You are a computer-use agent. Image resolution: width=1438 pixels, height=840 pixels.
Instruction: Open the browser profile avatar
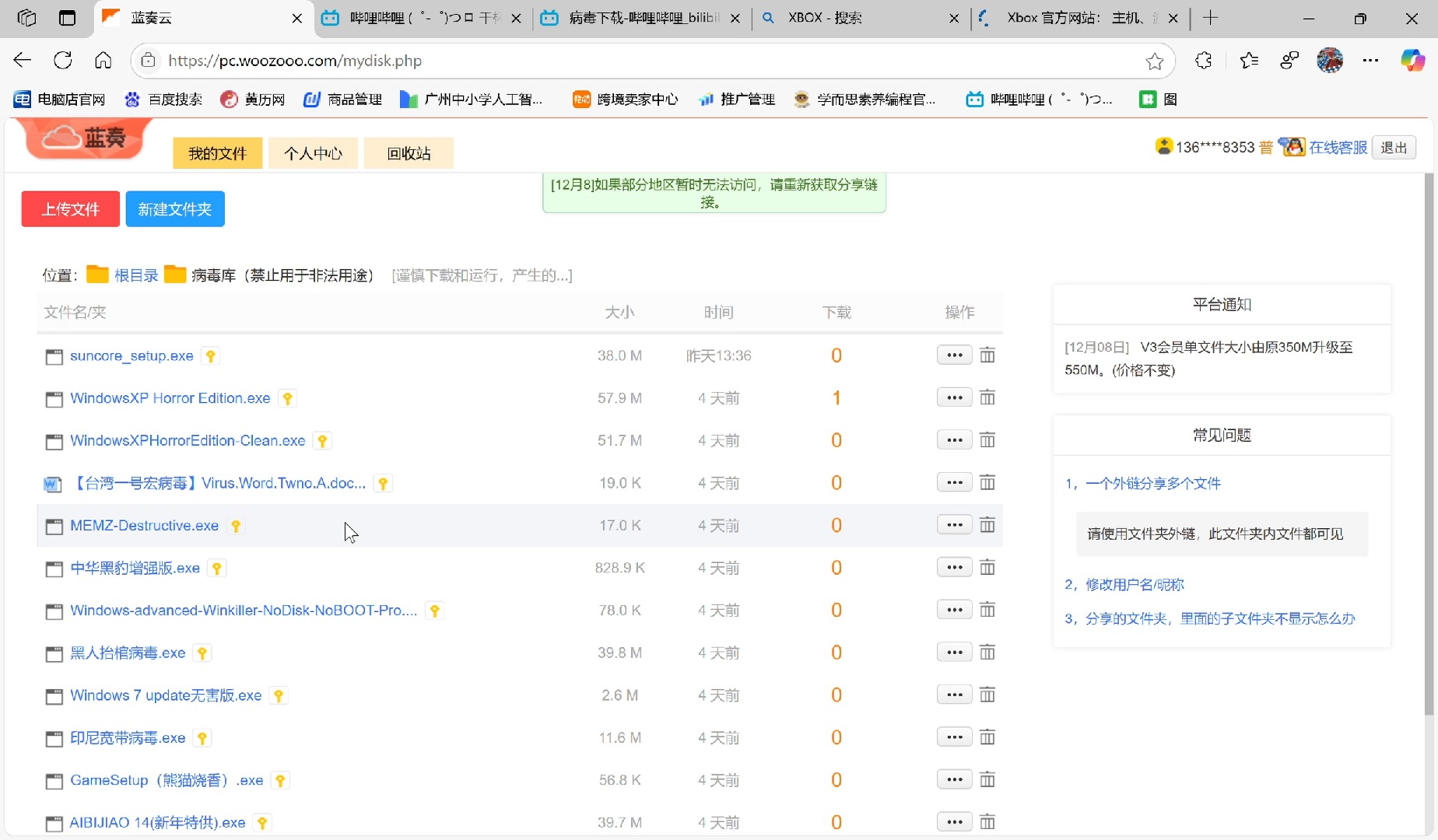(1330, 61)
